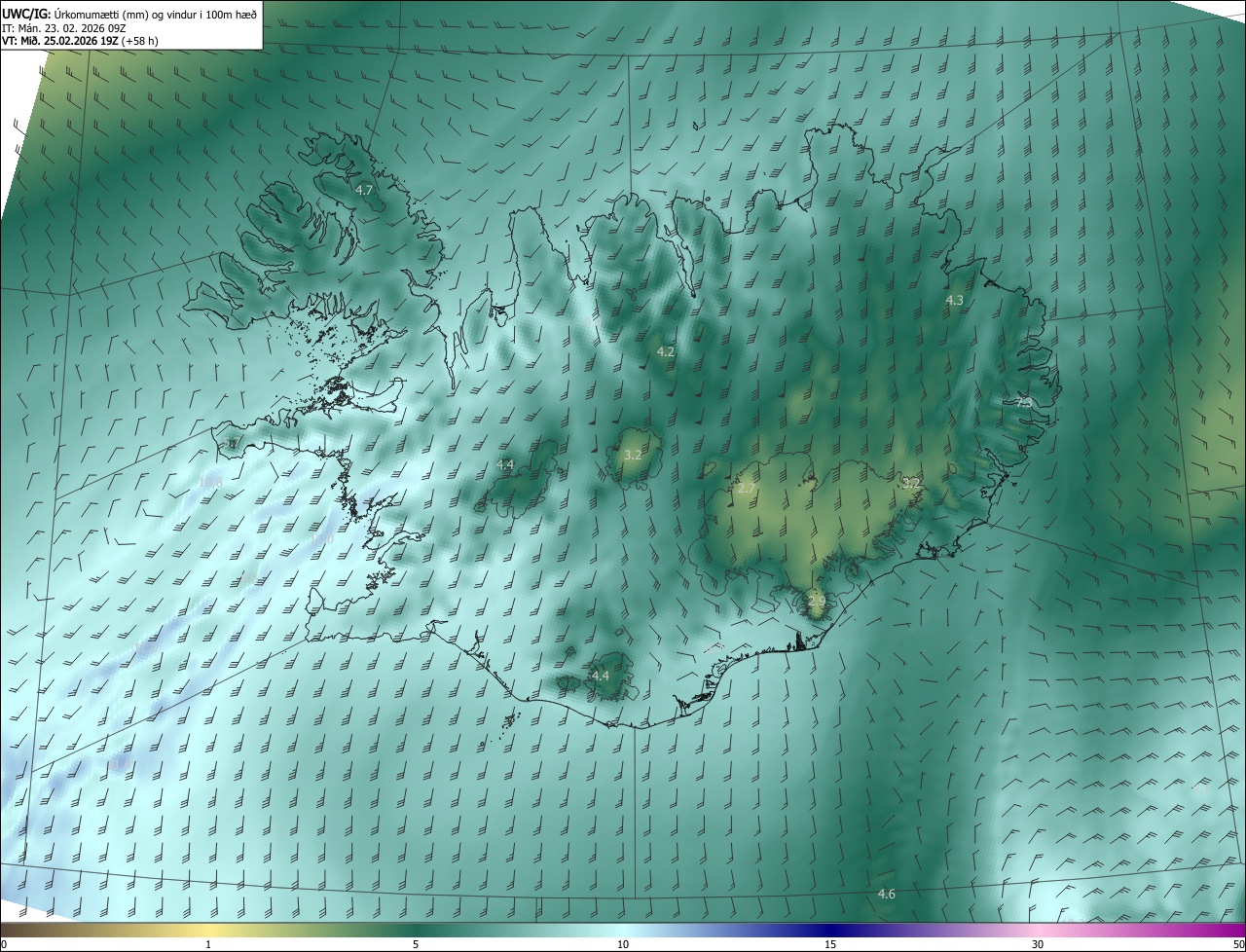Click the valid time 'VT: Mið. 25.02.2026 19Z (+58 h)'
The image size is (1246, 952).
pyautogui.click(x=81, y=41)
